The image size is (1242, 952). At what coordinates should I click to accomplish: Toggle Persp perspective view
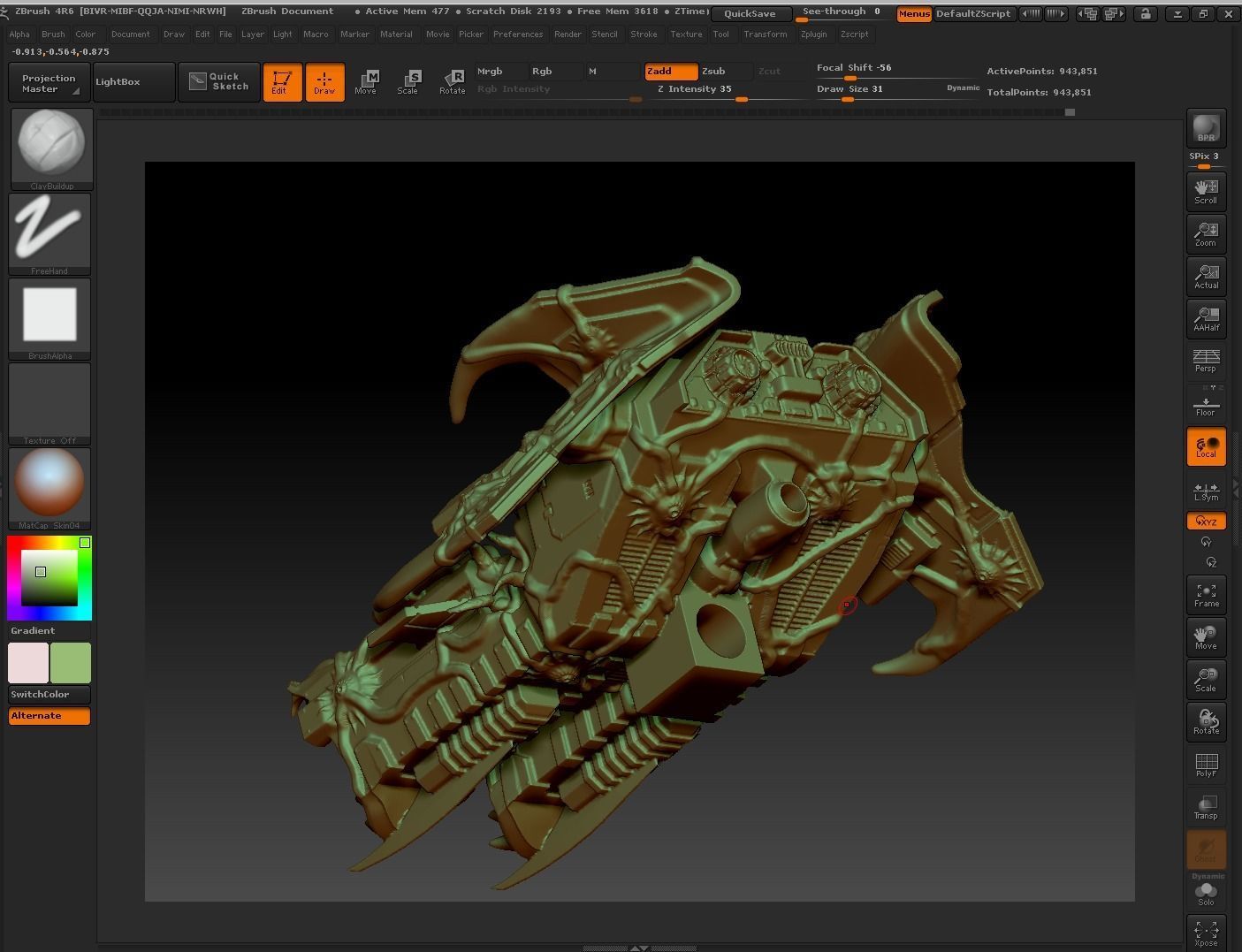(1206, 361)
